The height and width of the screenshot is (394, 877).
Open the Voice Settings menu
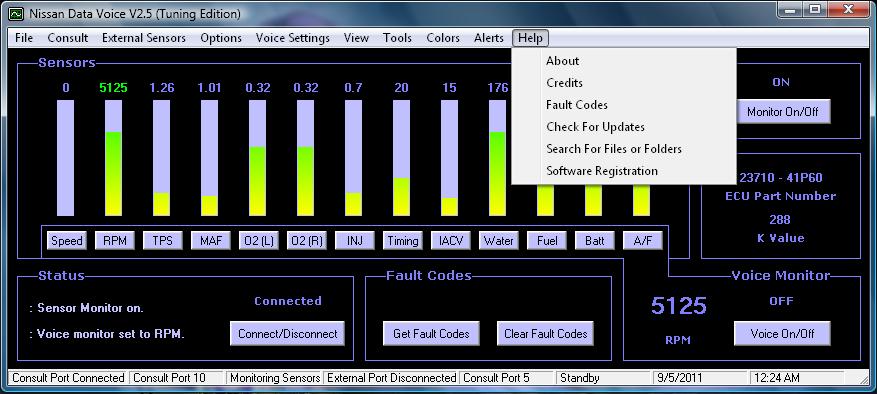[x=293, y=38]
